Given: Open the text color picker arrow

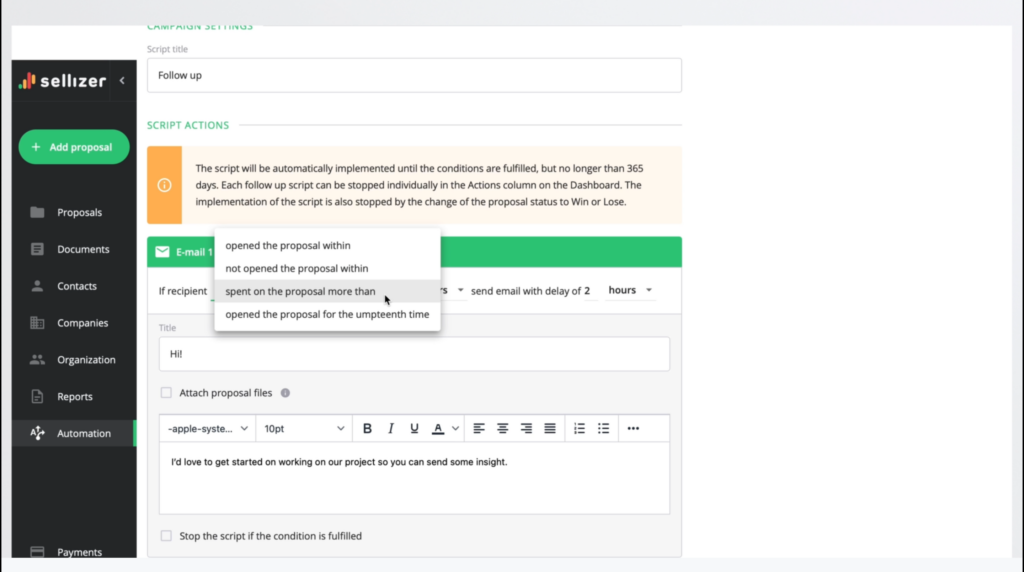Looking at the screenshot, I should coord(456,428).
